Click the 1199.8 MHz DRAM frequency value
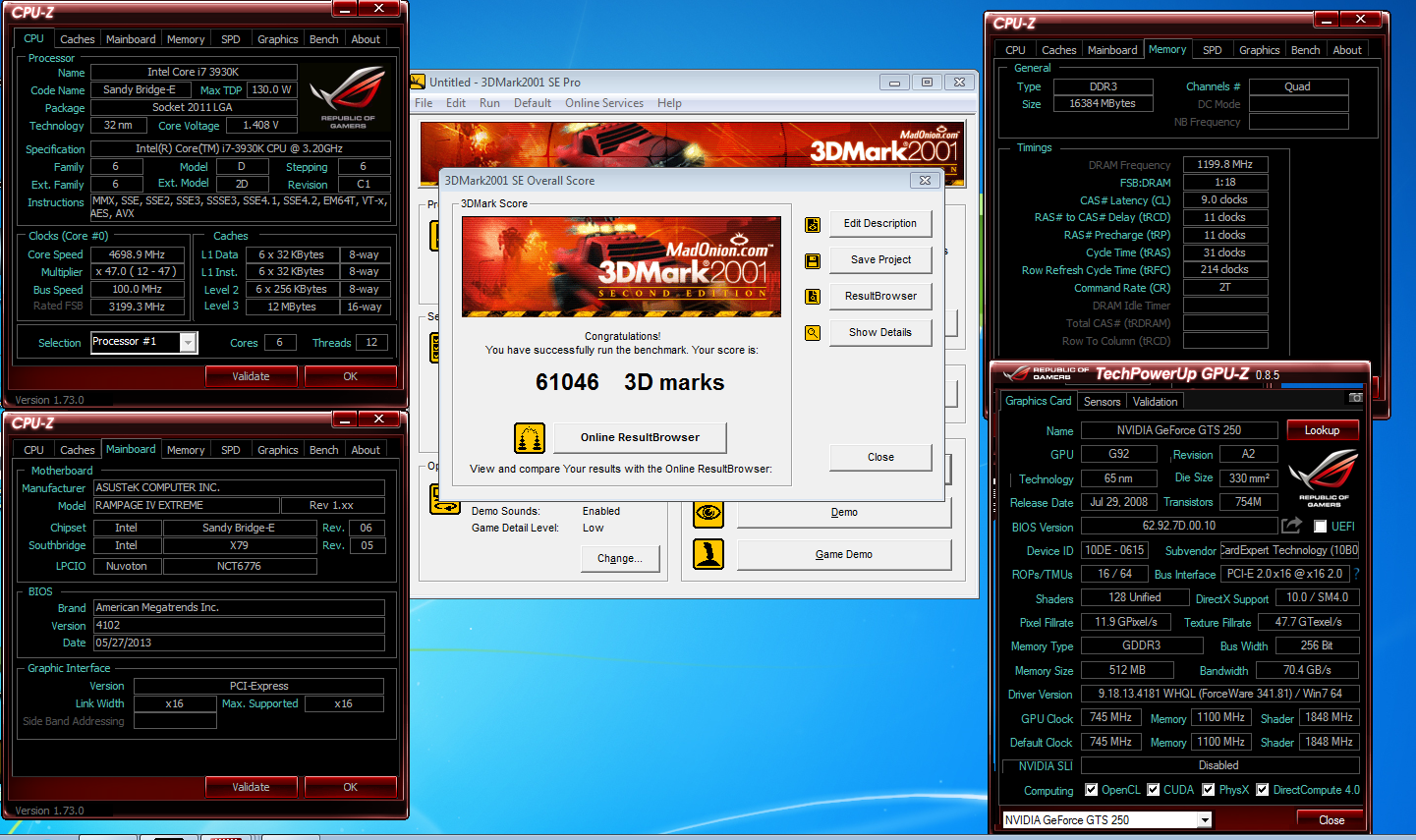 (x=1225, y=165)
